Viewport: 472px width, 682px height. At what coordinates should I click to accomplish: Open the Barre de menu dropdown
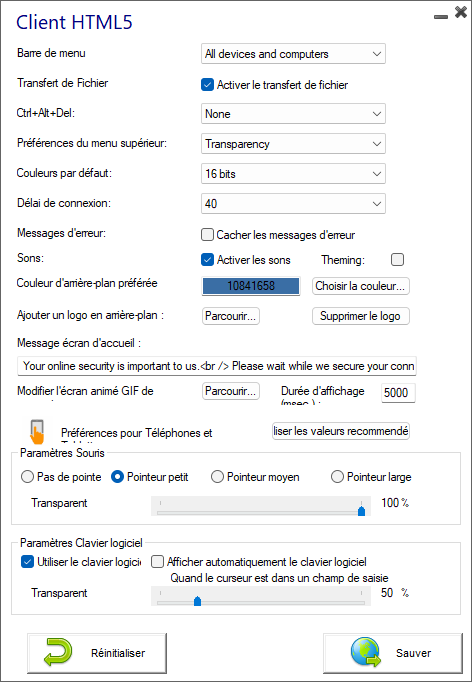pos(293,54)
